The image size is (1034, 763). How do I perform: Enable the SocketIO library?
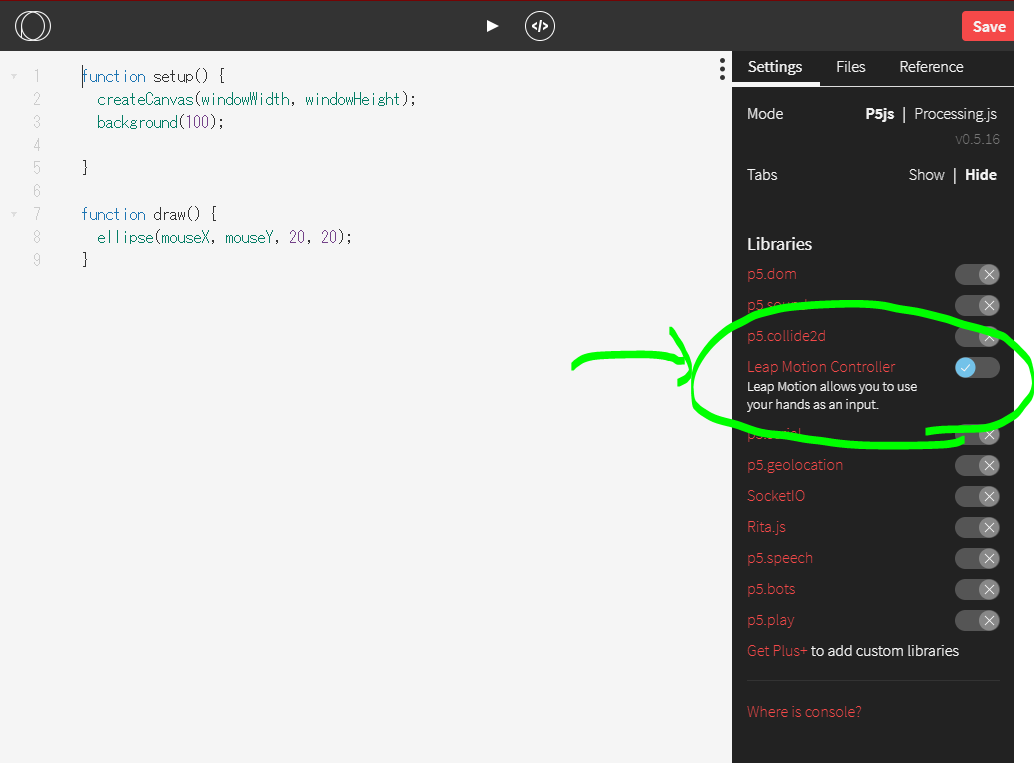977,496
